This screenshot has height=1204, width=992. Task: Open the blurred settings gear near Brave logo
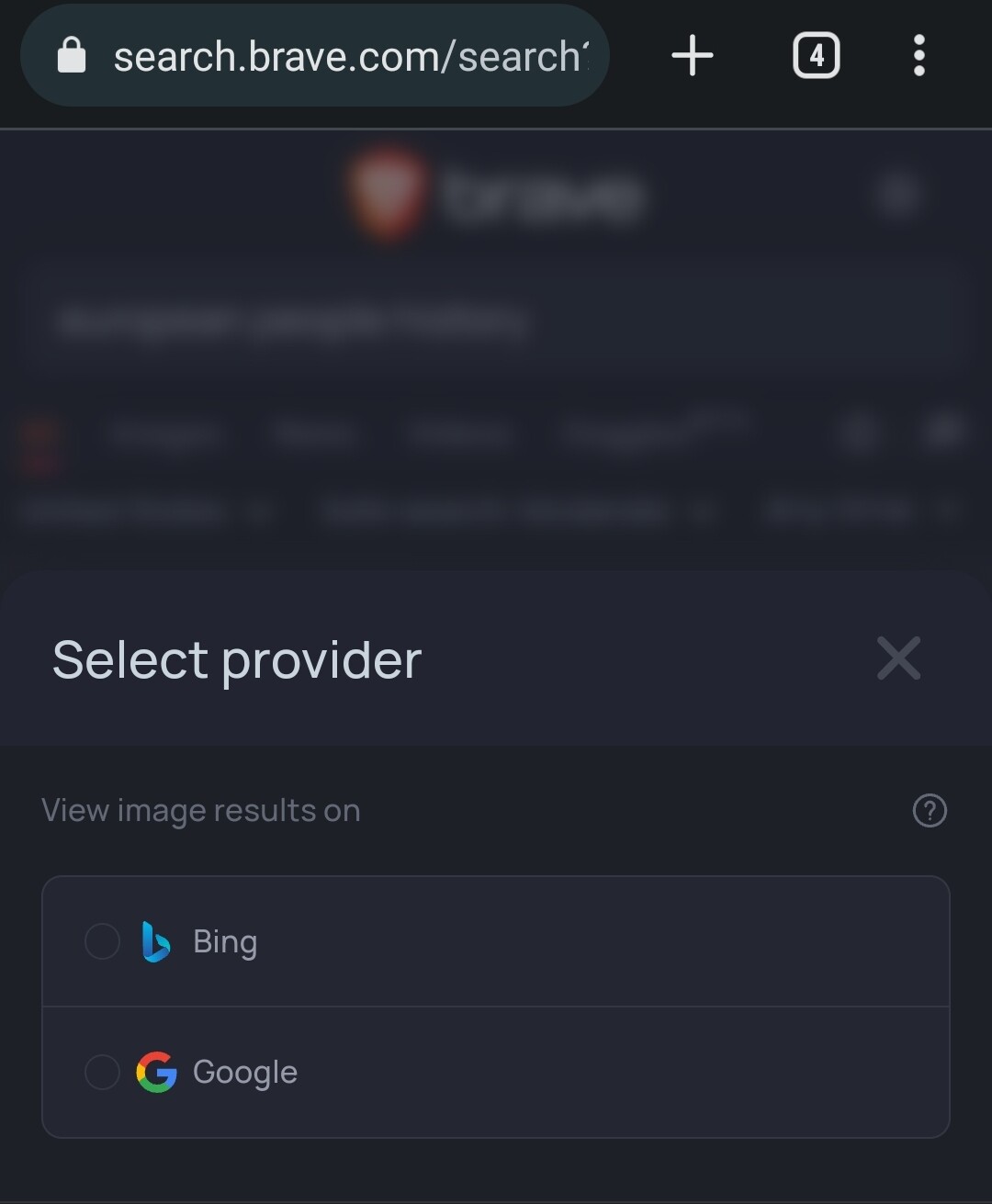point(897,195)
